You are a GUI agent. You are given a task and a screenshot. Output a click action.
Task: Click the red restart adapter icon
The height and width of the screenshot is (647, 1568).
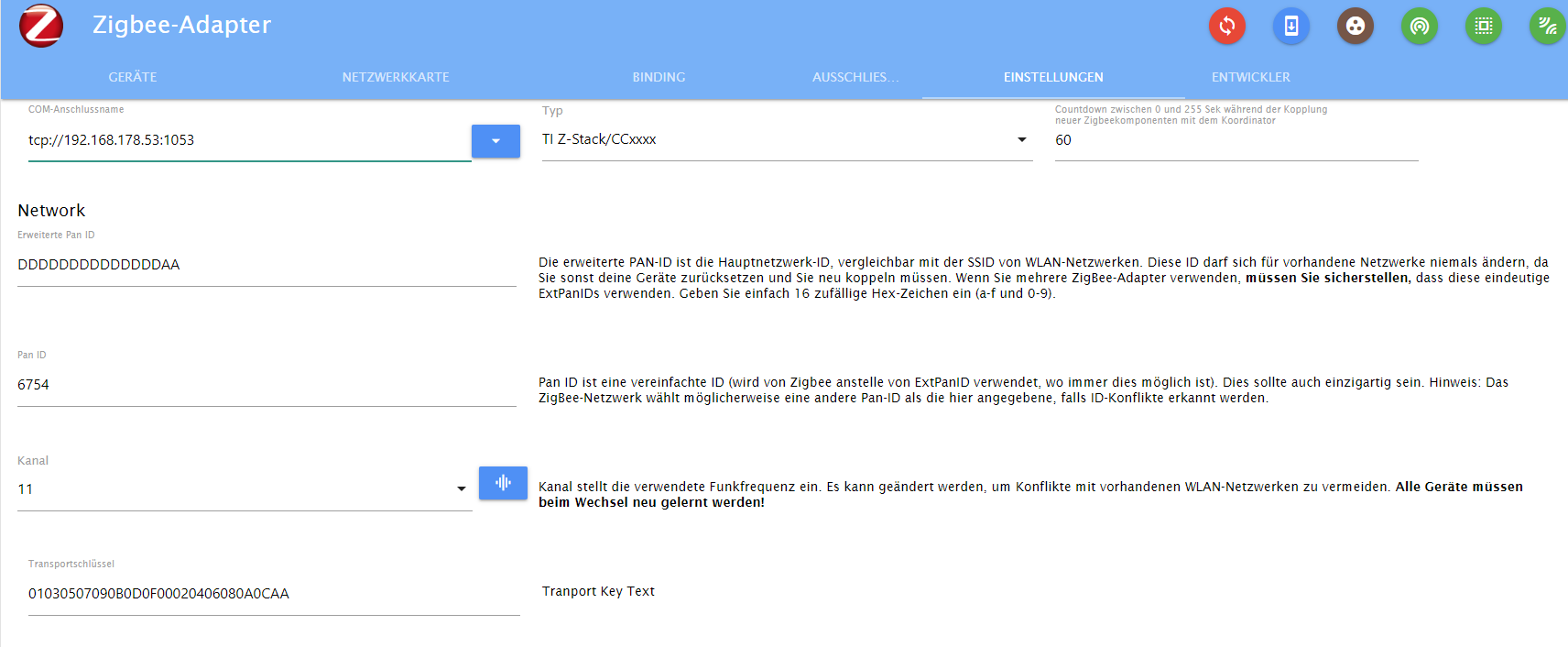pos(1227,26)
